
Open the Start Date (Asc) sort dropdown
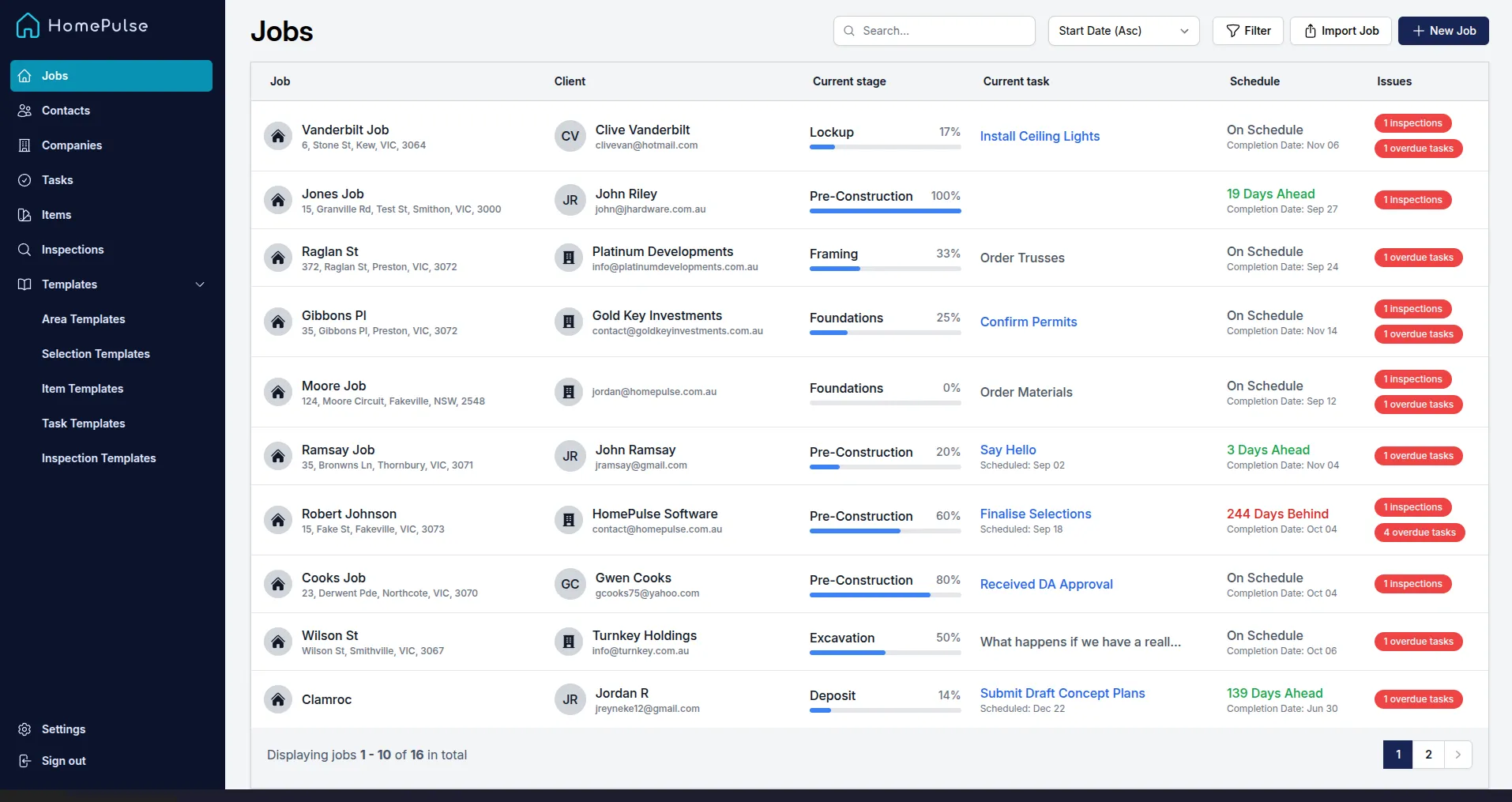[x=1123, y=31]
